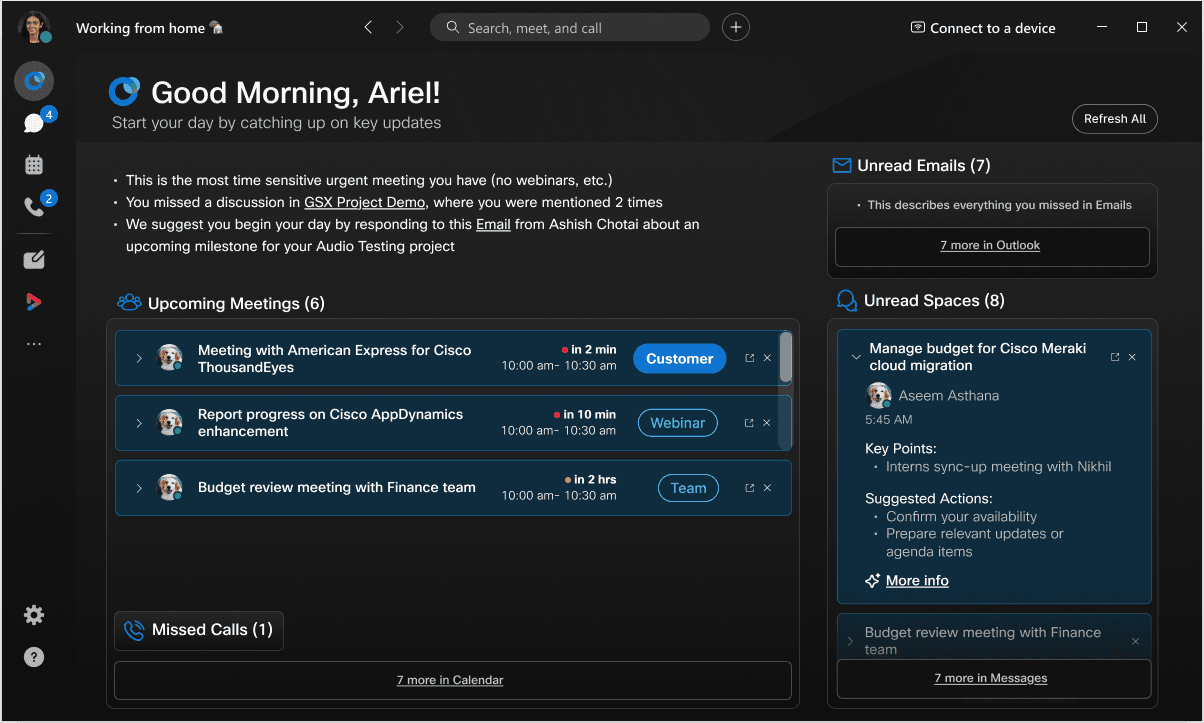Click "Confirm your availability" suggested action
Viewport: 1204px width, 723px height.
tap(961, 517)
